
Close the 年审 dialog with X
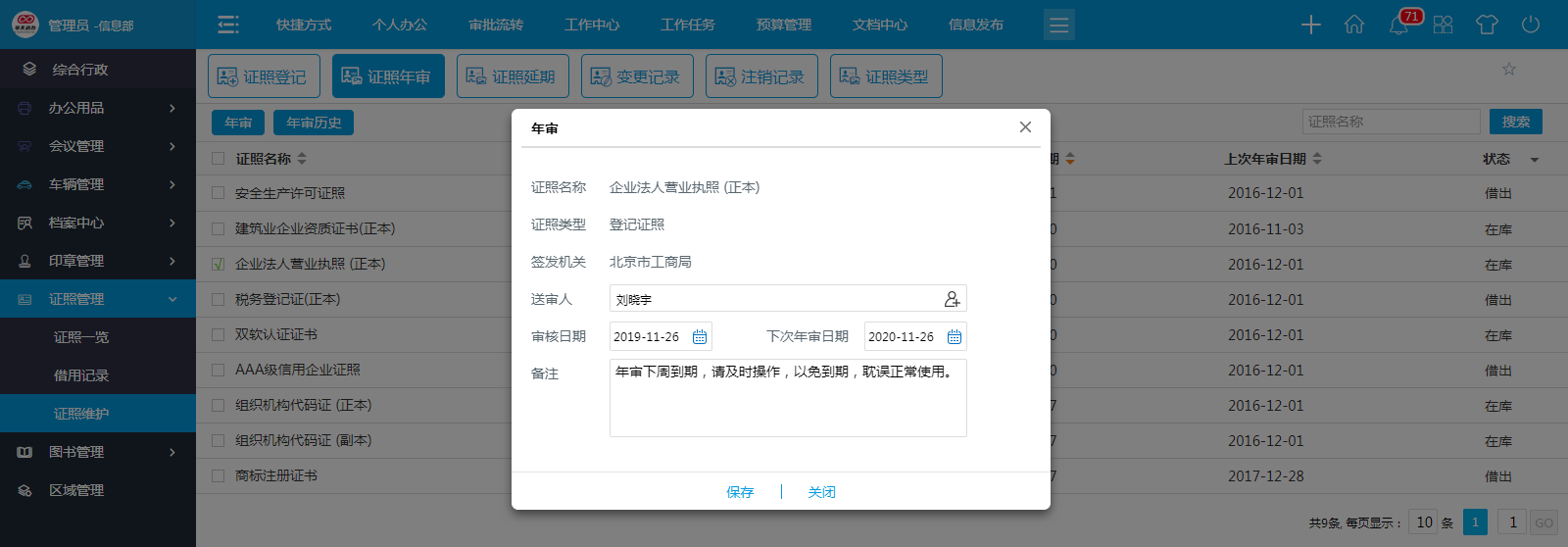tap(1025, 127)
